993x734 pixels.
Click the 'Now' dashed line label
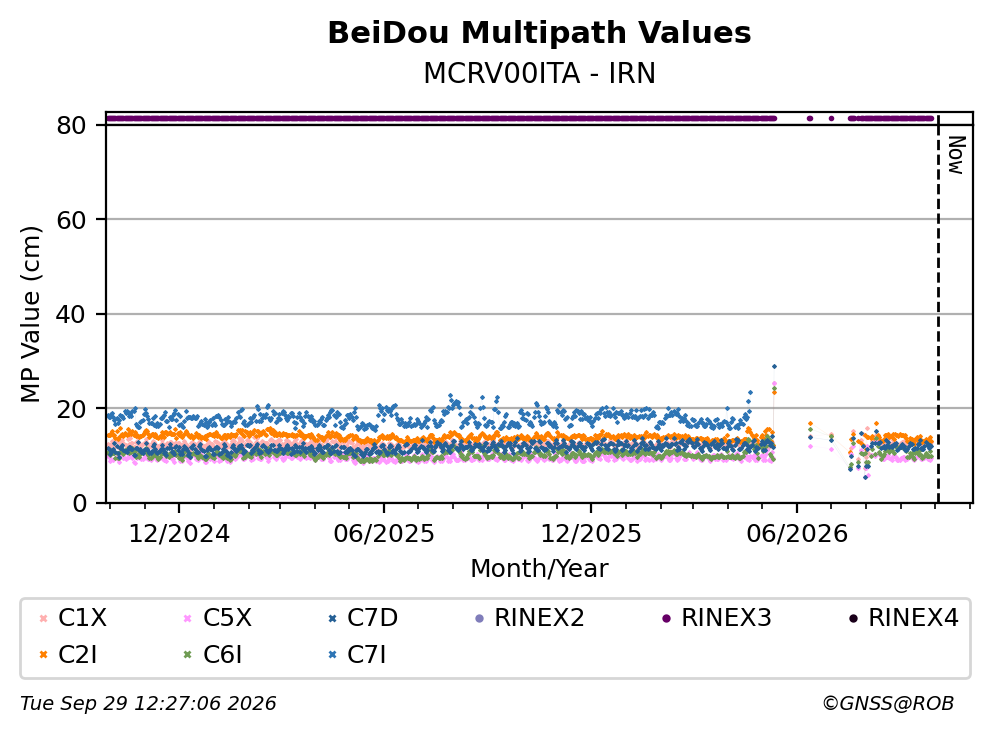(956, 155)
